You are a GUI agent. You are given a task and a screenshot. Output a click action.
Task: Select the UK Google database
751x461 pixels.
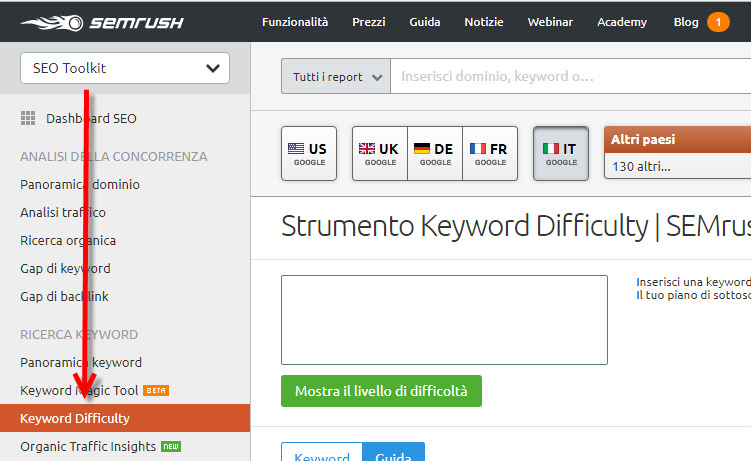click(x=380, y=154)
